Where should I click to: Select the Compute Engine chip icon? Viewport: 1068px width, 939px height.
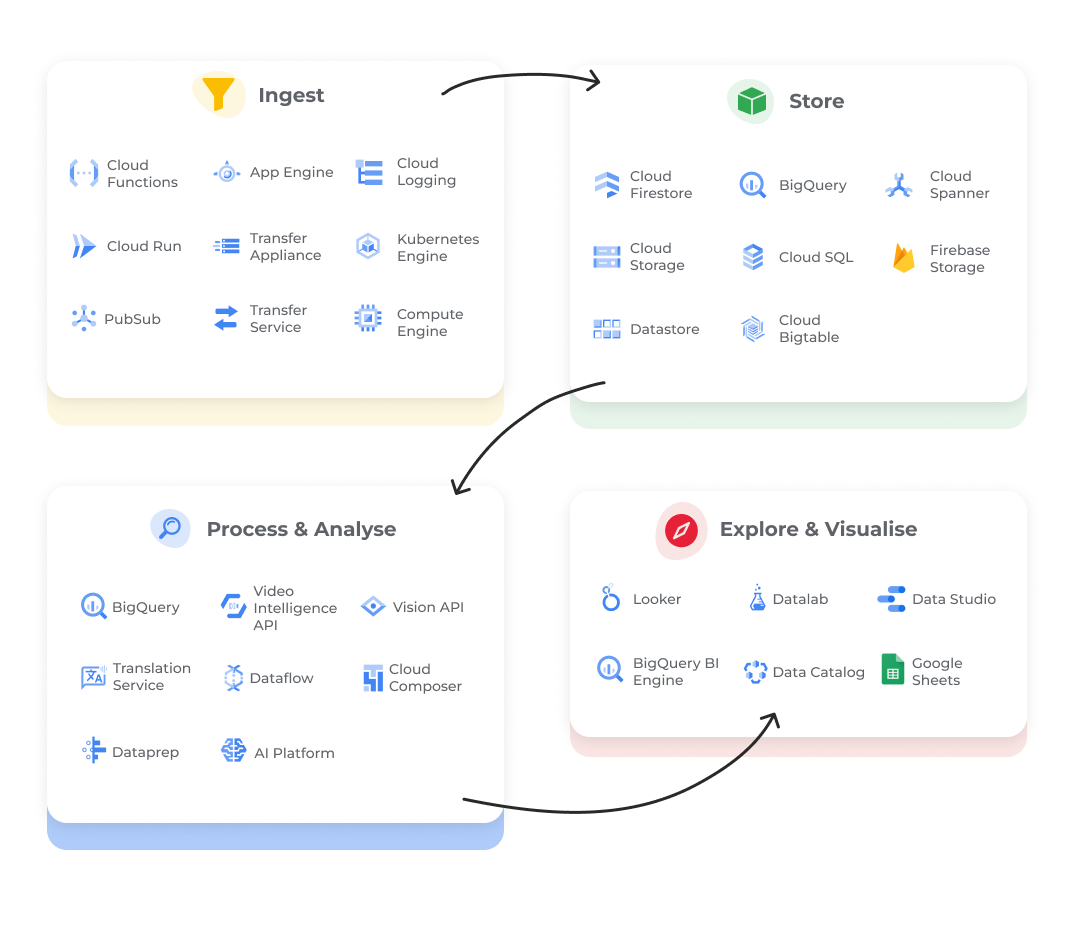pyautogui.click(x=368, y=318)
